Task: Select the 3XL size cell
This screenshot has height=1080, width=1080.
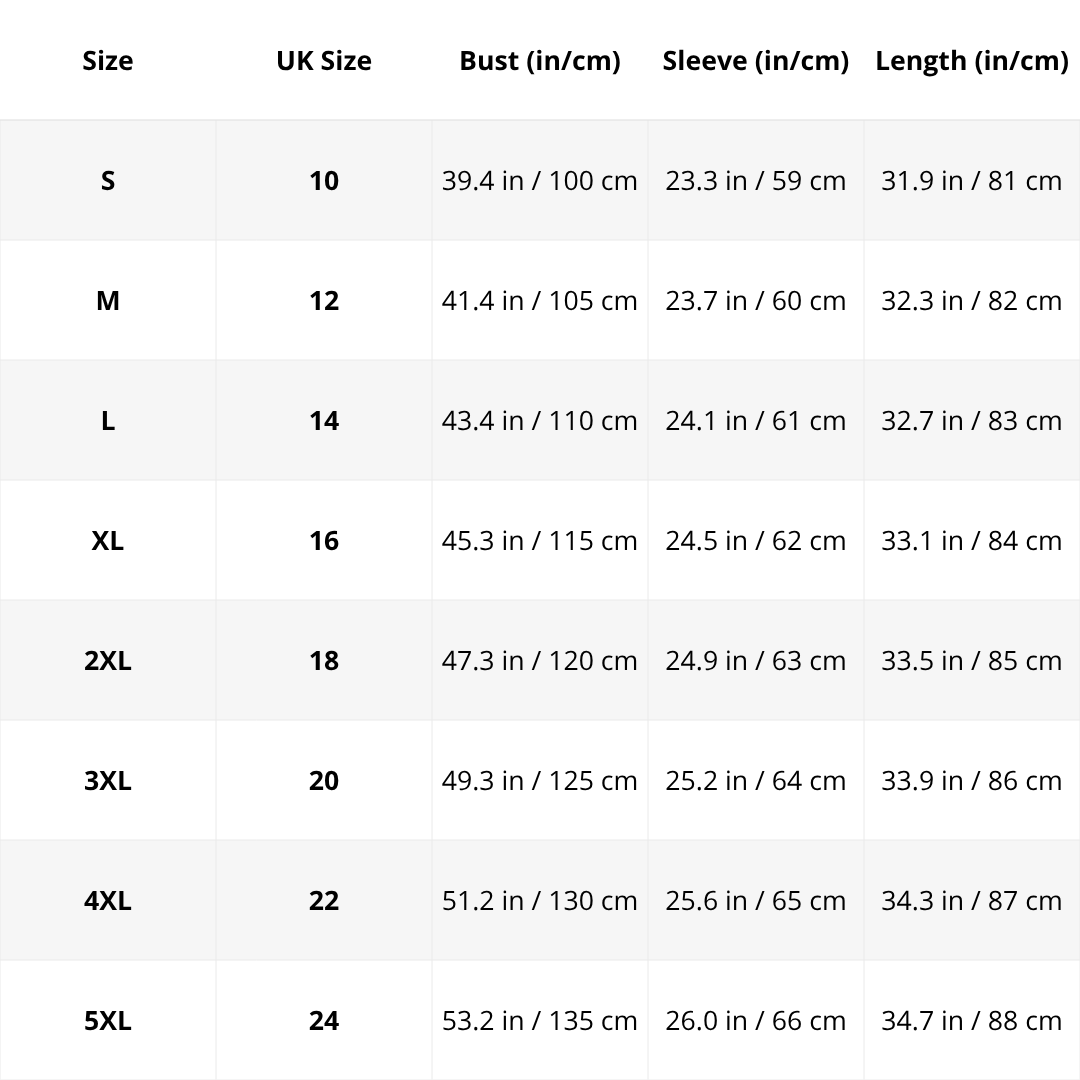Action: [x=108, y=781]
